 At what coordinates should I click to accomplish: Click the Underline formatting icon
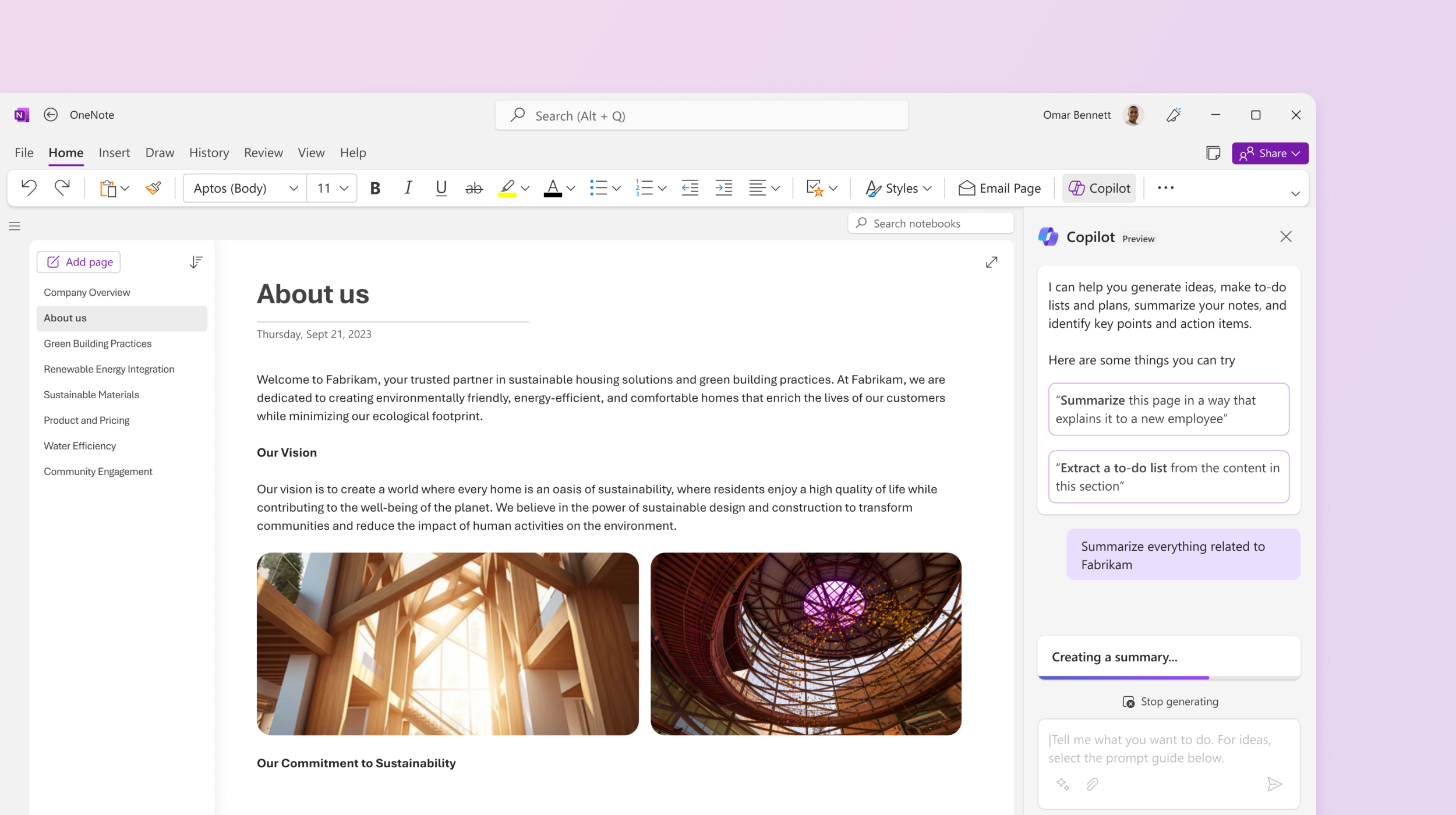point(440,188)
